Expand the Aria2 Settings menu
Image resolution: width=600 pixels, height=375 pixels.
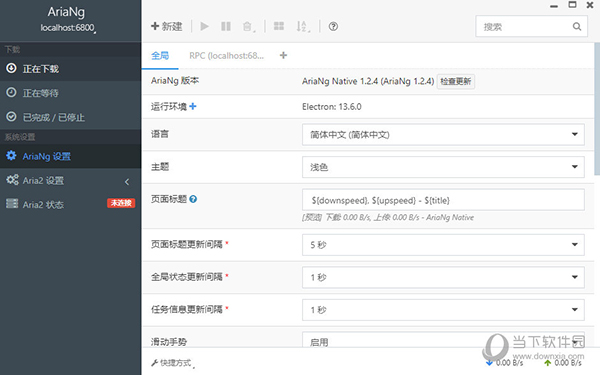point(70,181)
